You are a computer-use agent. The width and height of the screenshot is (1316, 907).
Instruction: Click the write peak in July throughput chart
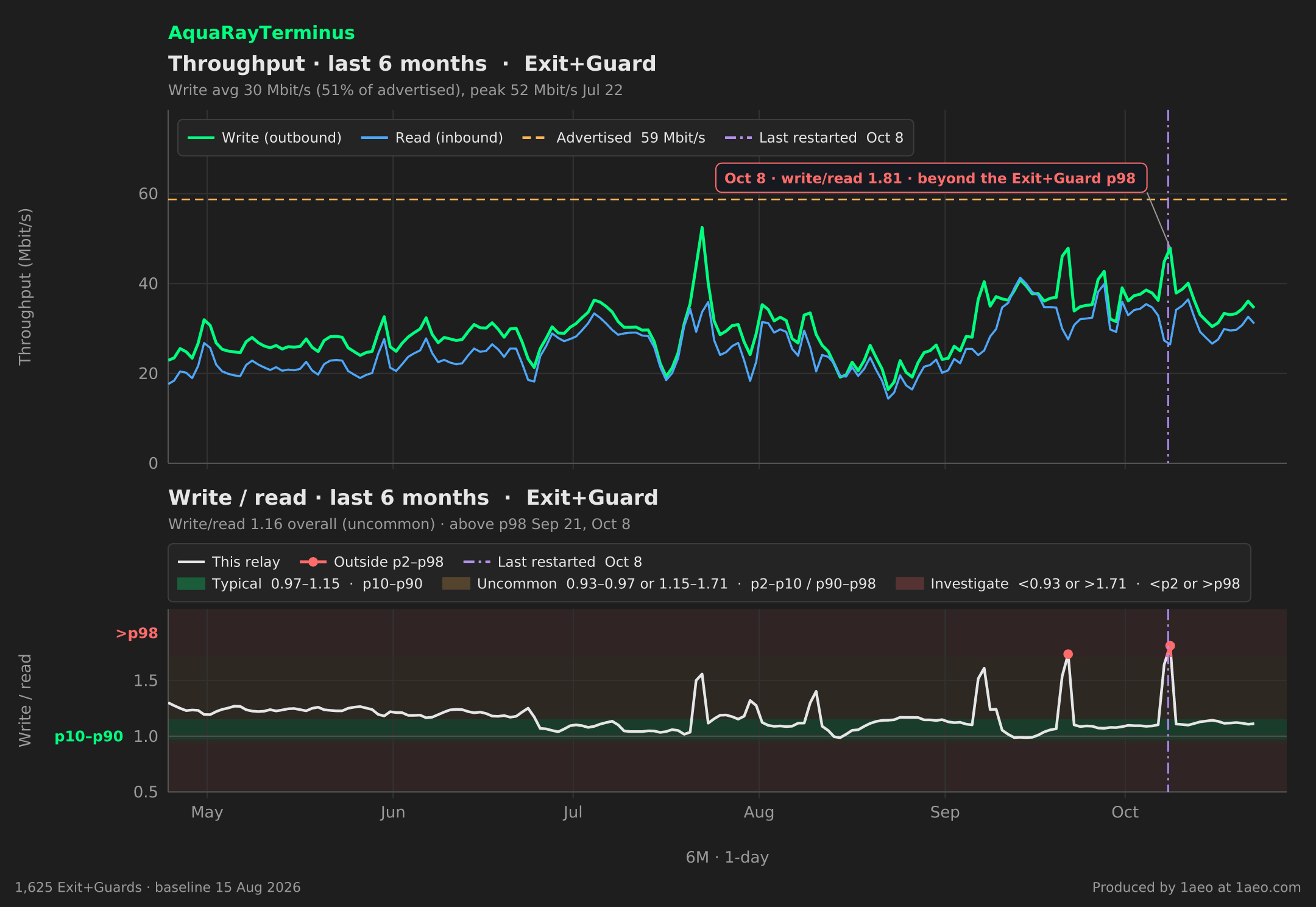[x=702, y=228]
